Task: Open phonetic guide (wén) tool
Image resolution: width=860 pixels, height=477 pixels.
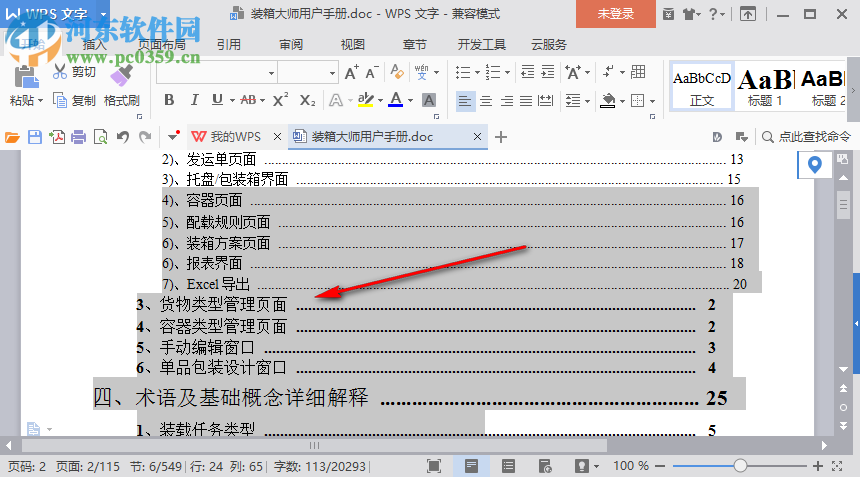Action: [x=421, y=72]
